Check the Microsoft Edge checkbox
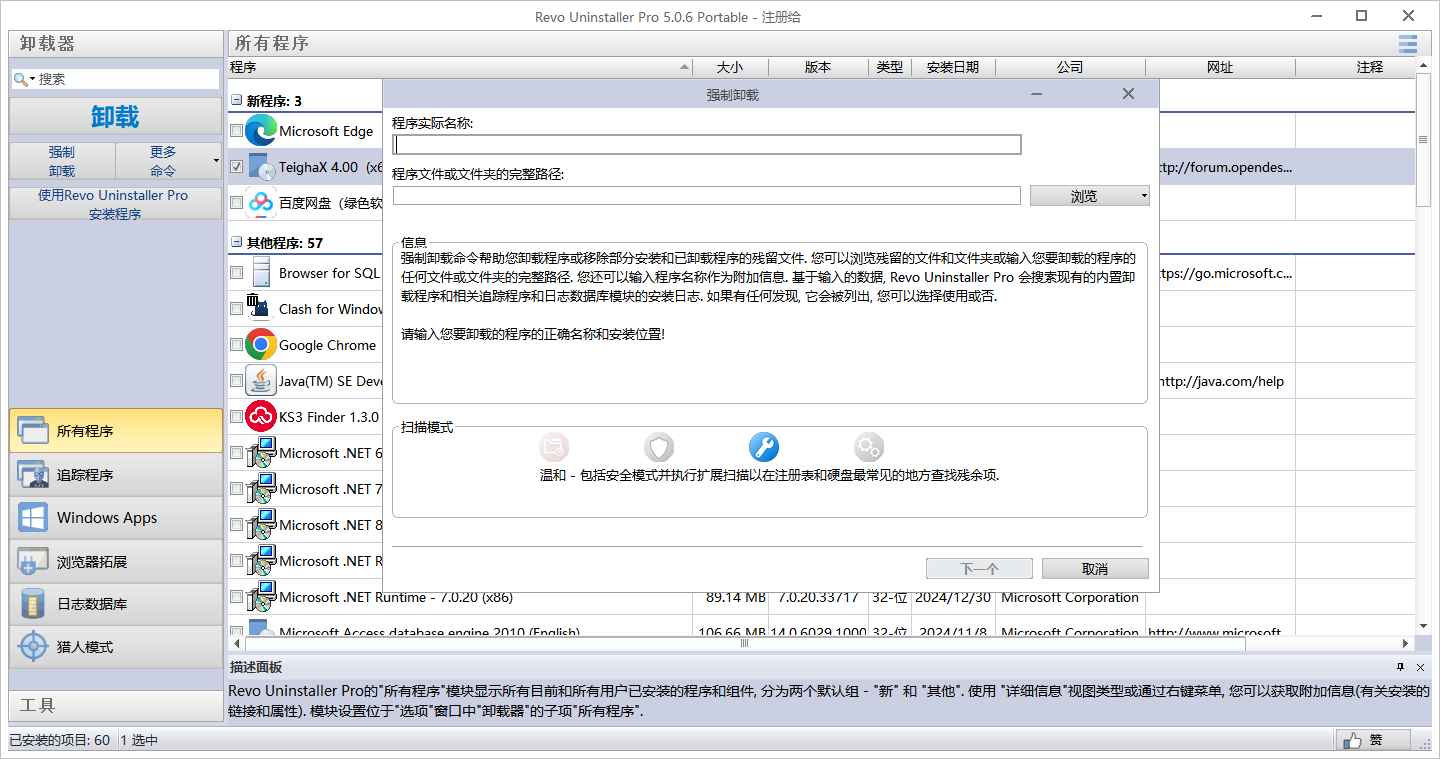This screenshot has width=1440, height=759. 236,131
